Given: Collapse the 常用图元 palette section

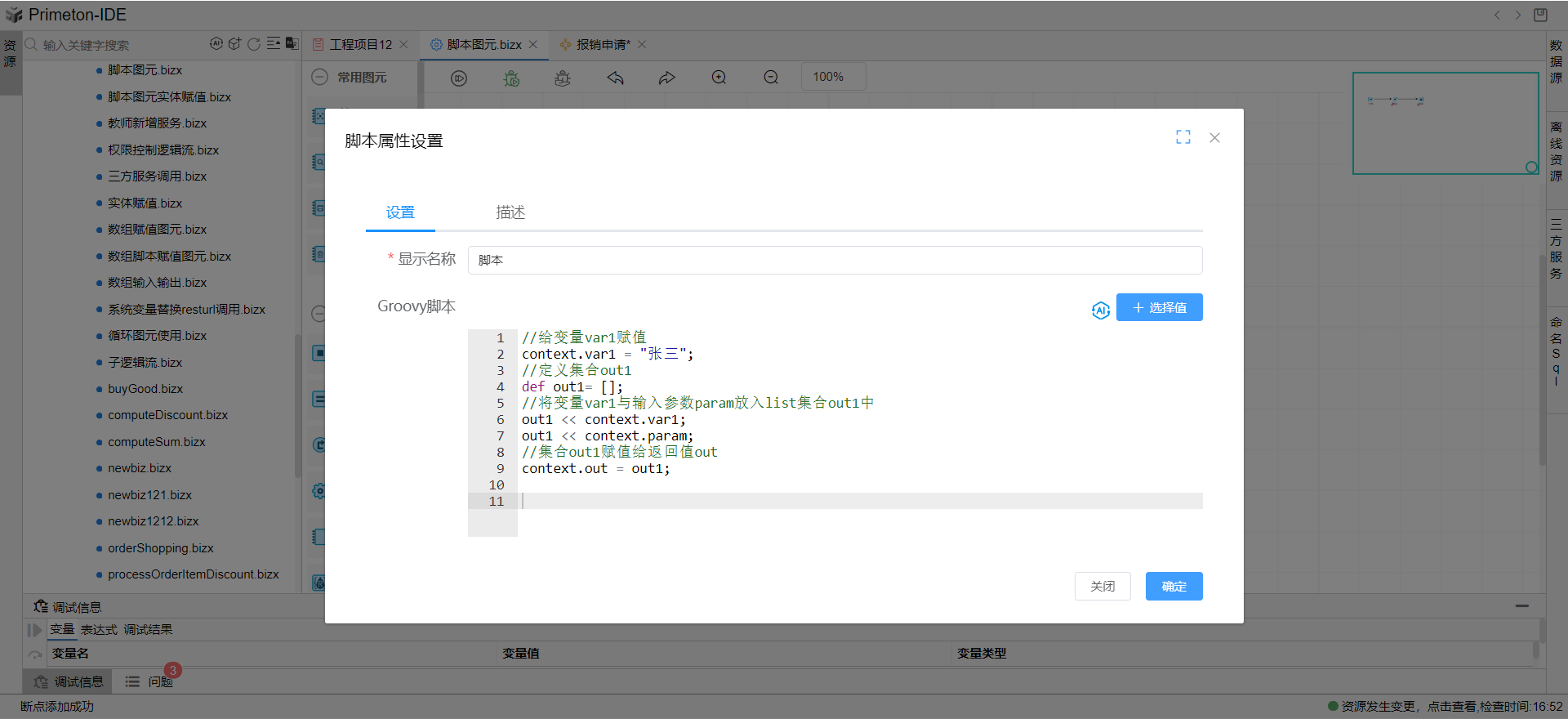Looking at the screenshot, I should 320,77.
